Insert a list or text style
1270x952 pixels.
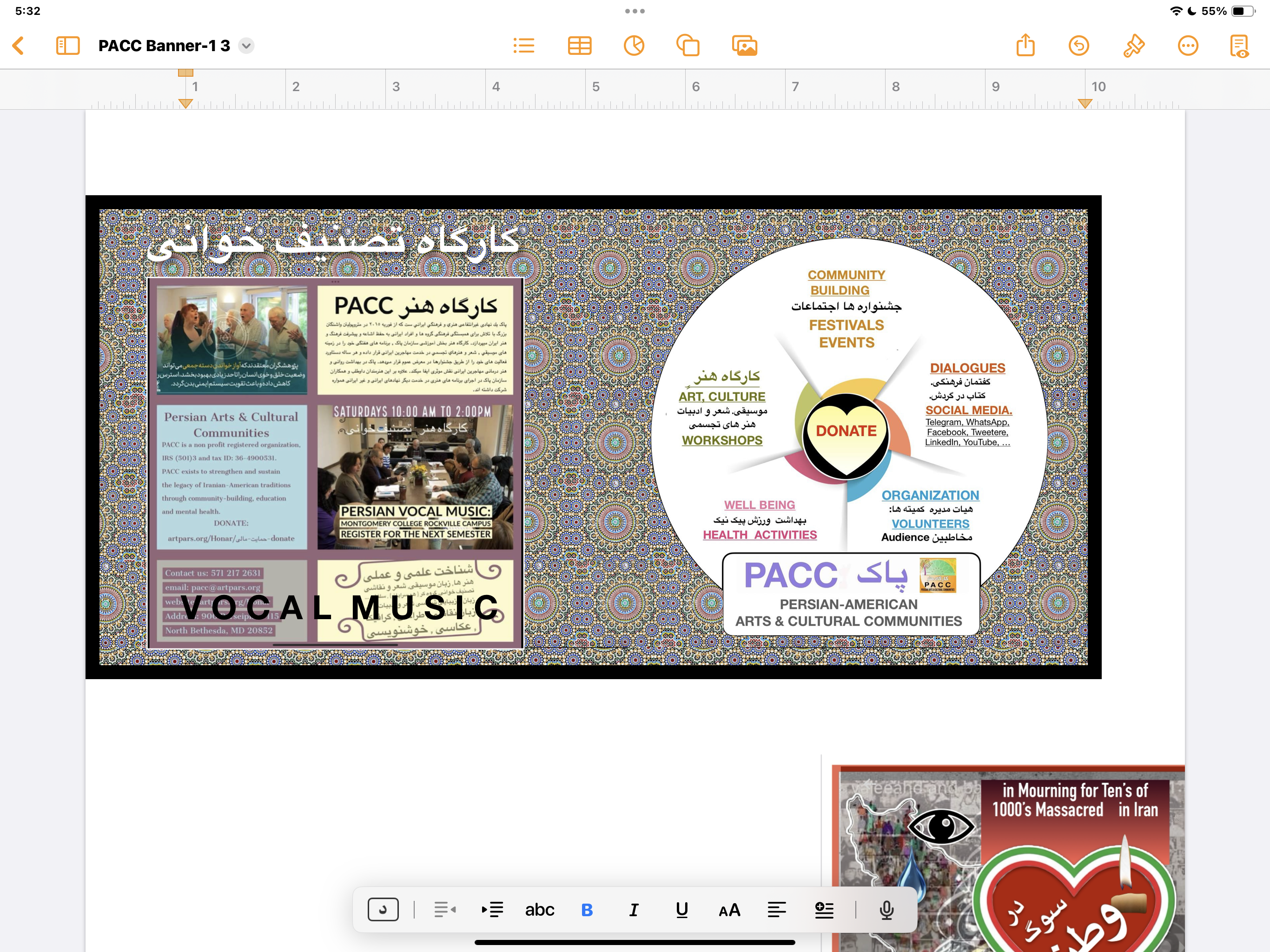(x=523, y=46)
